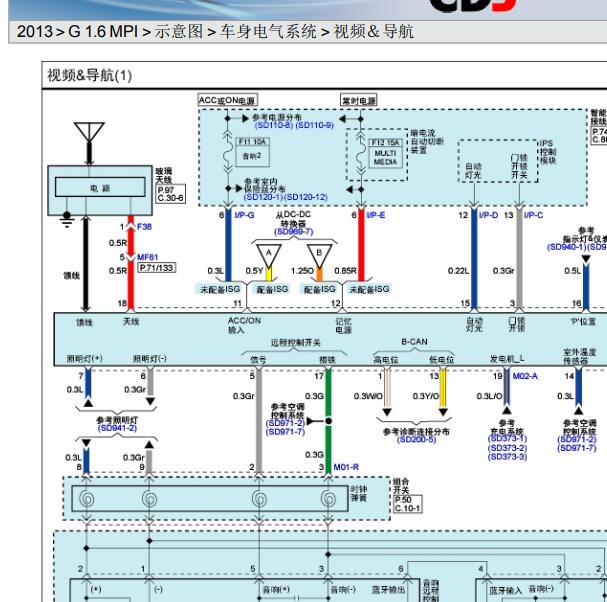The width and height of the screenshot is (607, 602).
Task: Select 视频& 导航 in the breadcrumb
Action: tap(374, 31)
